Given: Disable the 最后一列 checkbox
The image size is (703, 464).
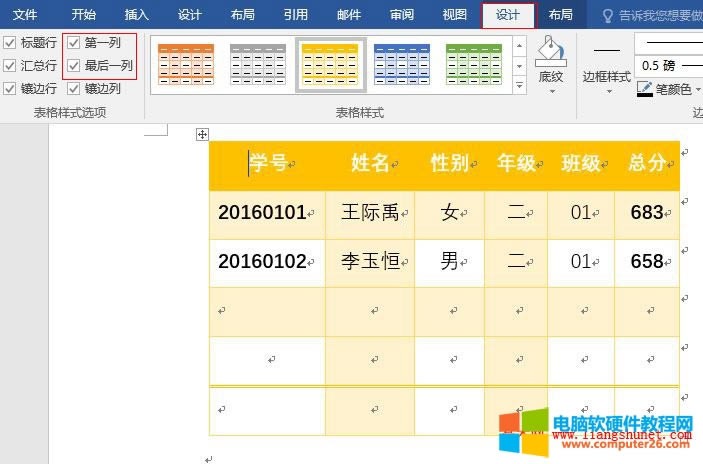Looking at the screenshot, I should click(x=73, y=65).
